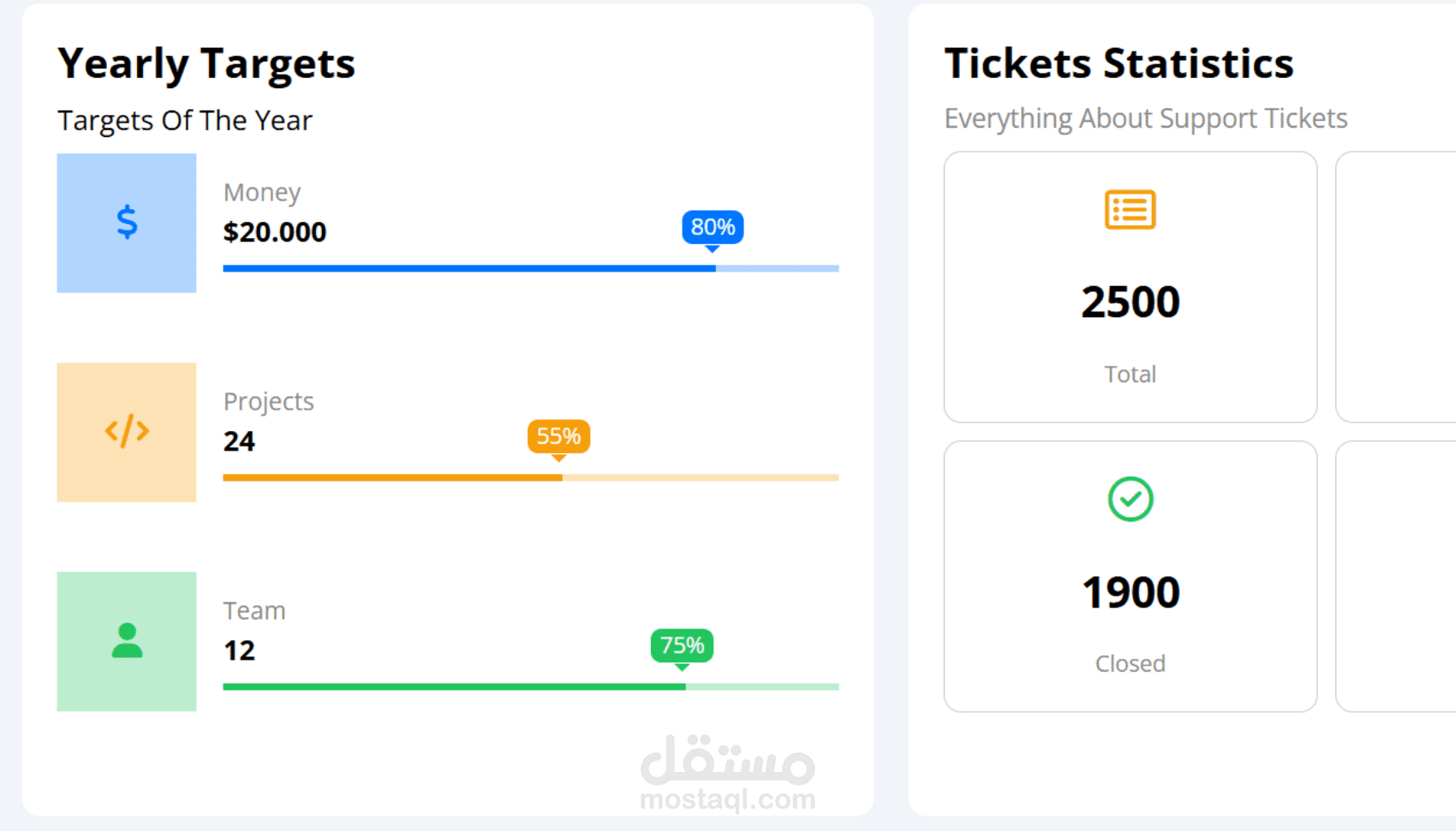The width and height of the screenshot is (1456, 831).
Task: Click the $20.000 money value
Action: point(275,232)
